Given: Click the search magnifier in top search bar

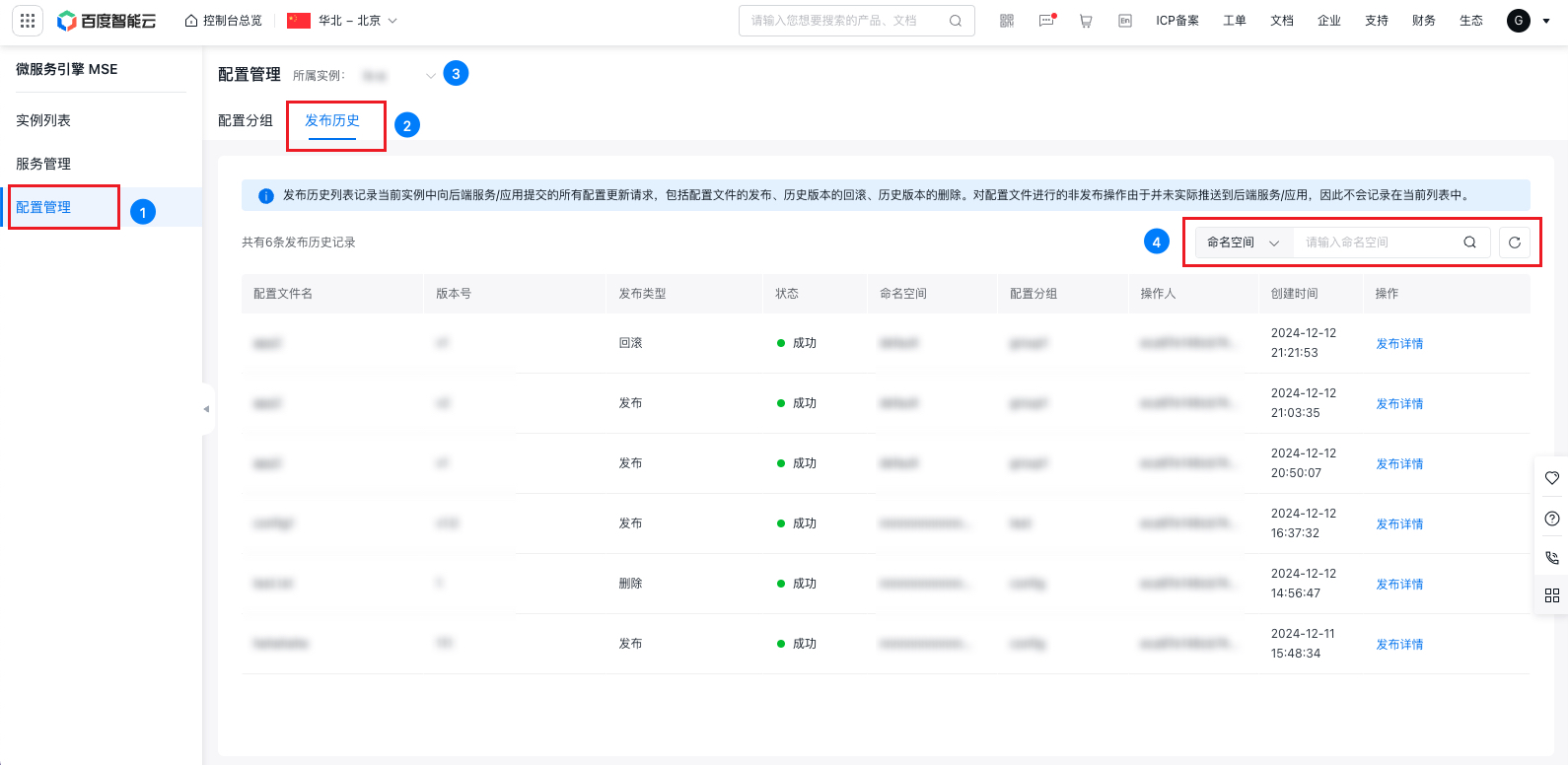Looking at the screenshot, I should pos(956,21).
